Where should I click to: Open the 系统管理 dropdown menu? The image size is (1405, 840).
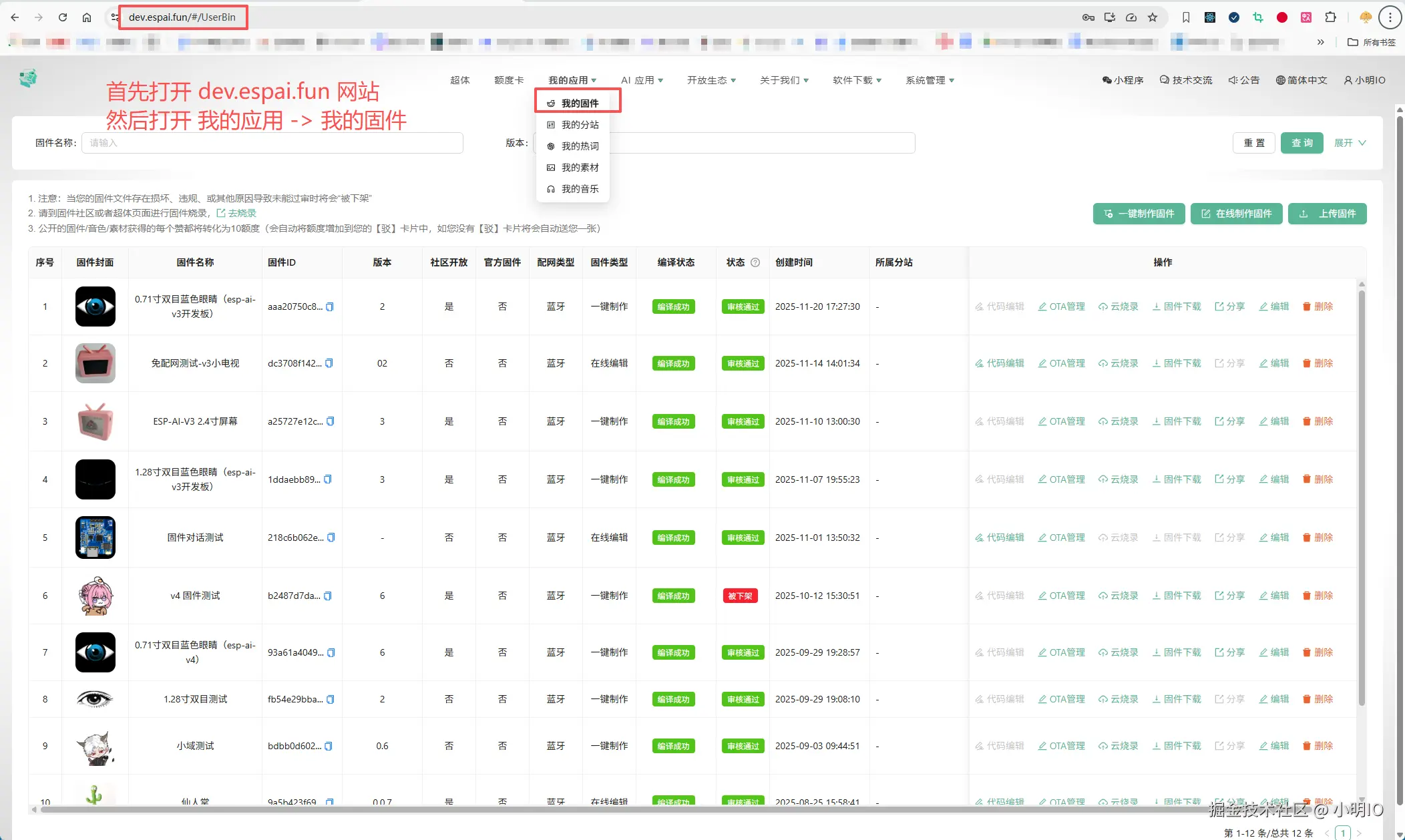tap(930, 80)
